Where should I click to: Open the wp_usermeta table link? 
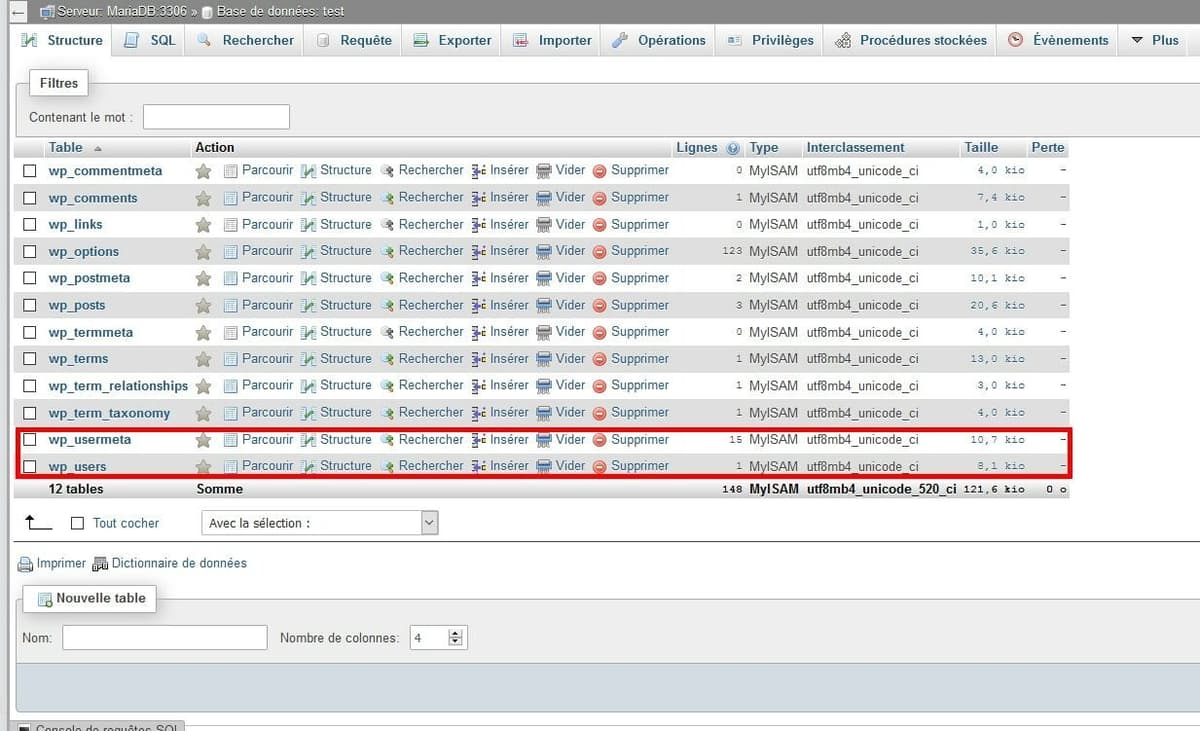pyautogui.click(x=90, y=440)
